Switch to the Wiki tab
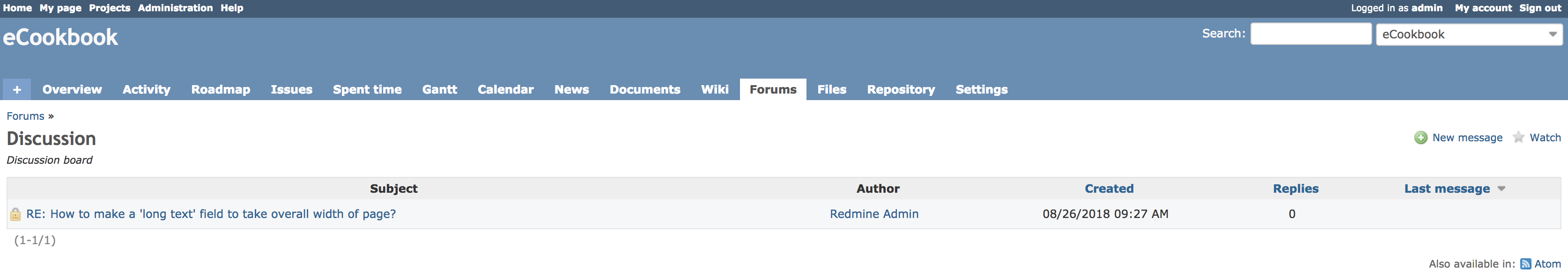Viewport: 1568px width, 276px height. pyautogui.click(x=715, y=89)
